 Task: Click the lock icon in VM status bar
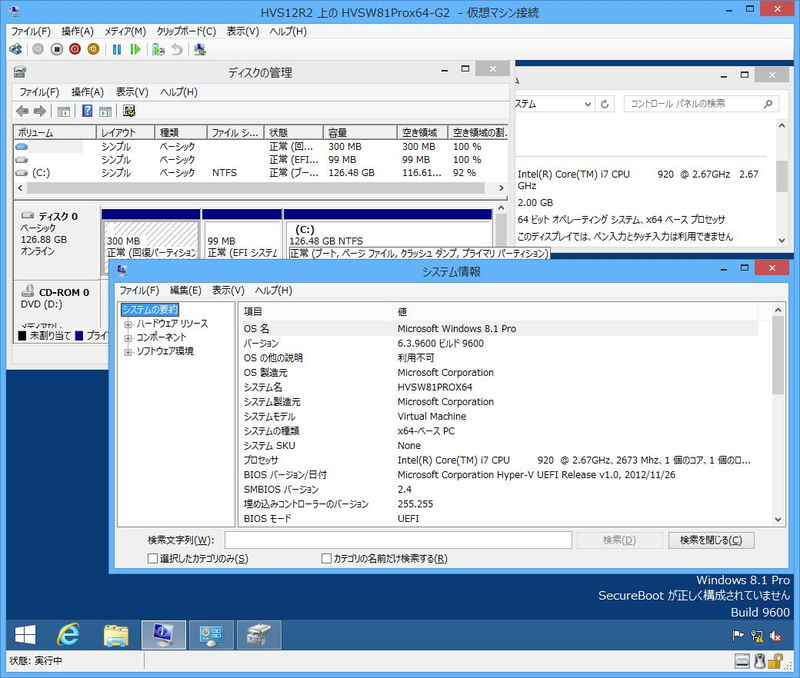point(776,661)
